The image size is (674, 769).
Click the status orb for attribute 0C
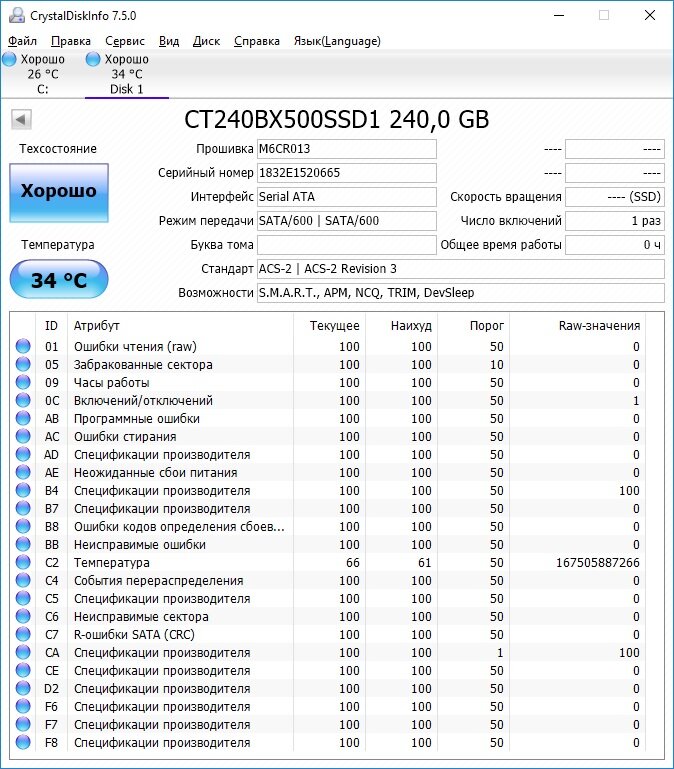click(23, 400)
